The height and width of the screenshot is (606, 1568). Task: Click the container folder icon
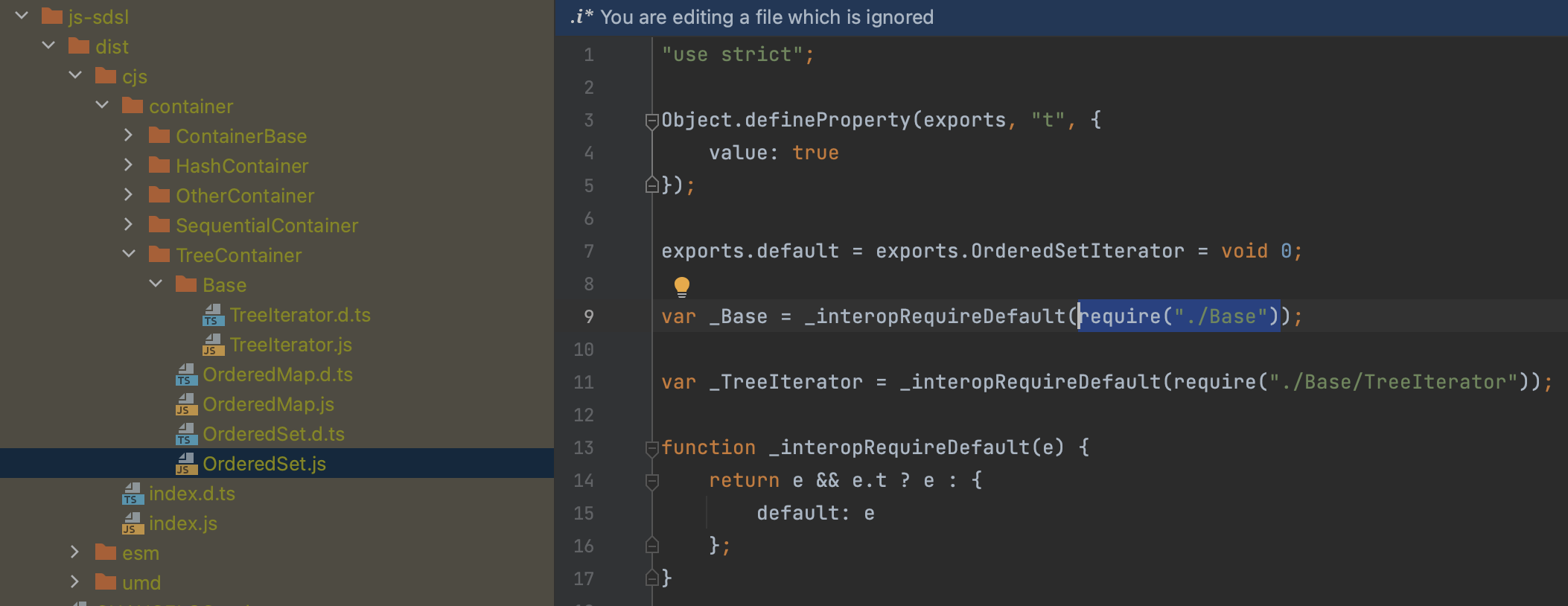[x=133, y=105]
